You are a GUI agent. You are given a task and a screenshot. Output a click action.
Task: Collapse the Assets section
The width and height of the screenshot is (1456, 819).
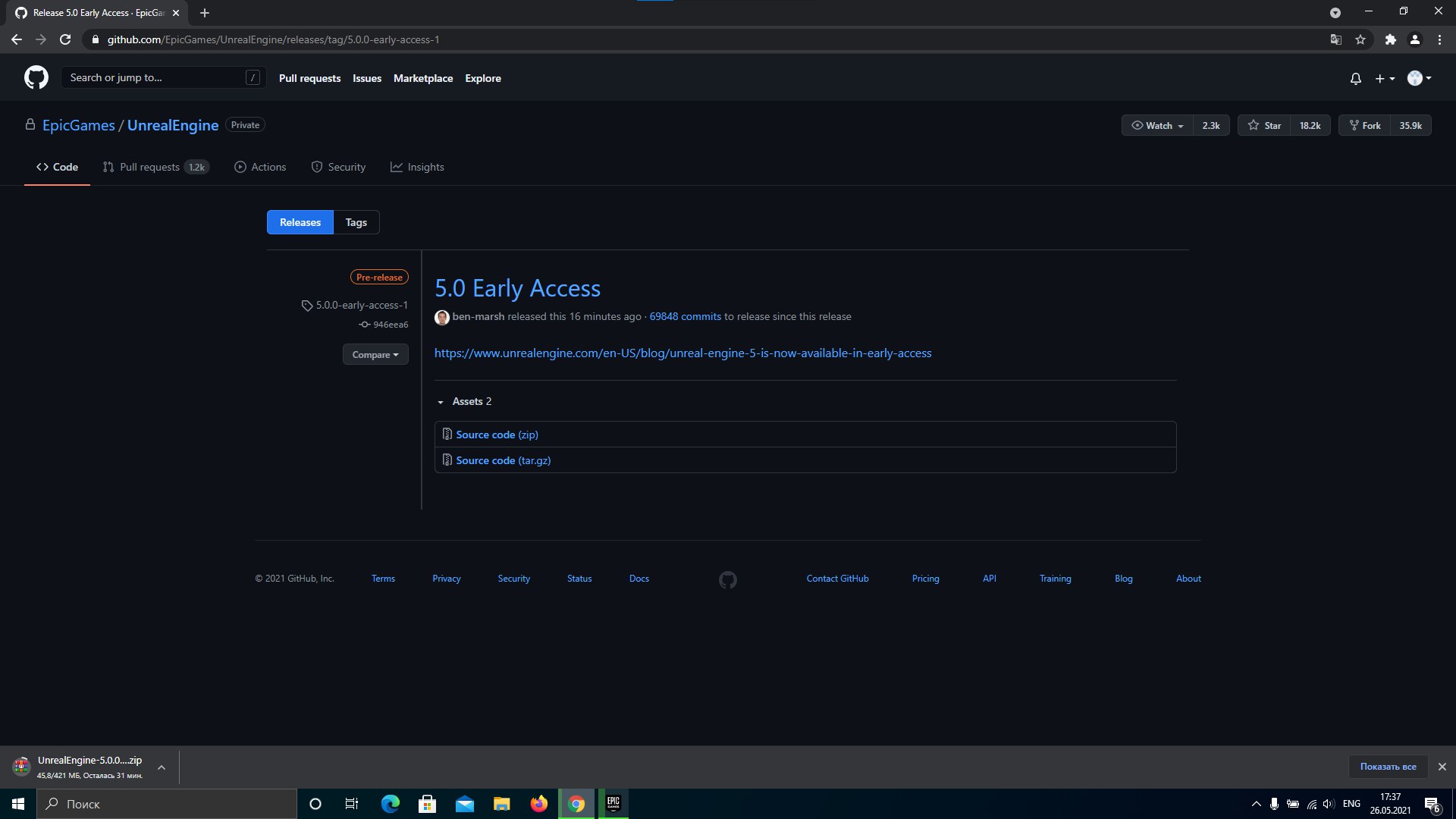[x=464, y=401]
